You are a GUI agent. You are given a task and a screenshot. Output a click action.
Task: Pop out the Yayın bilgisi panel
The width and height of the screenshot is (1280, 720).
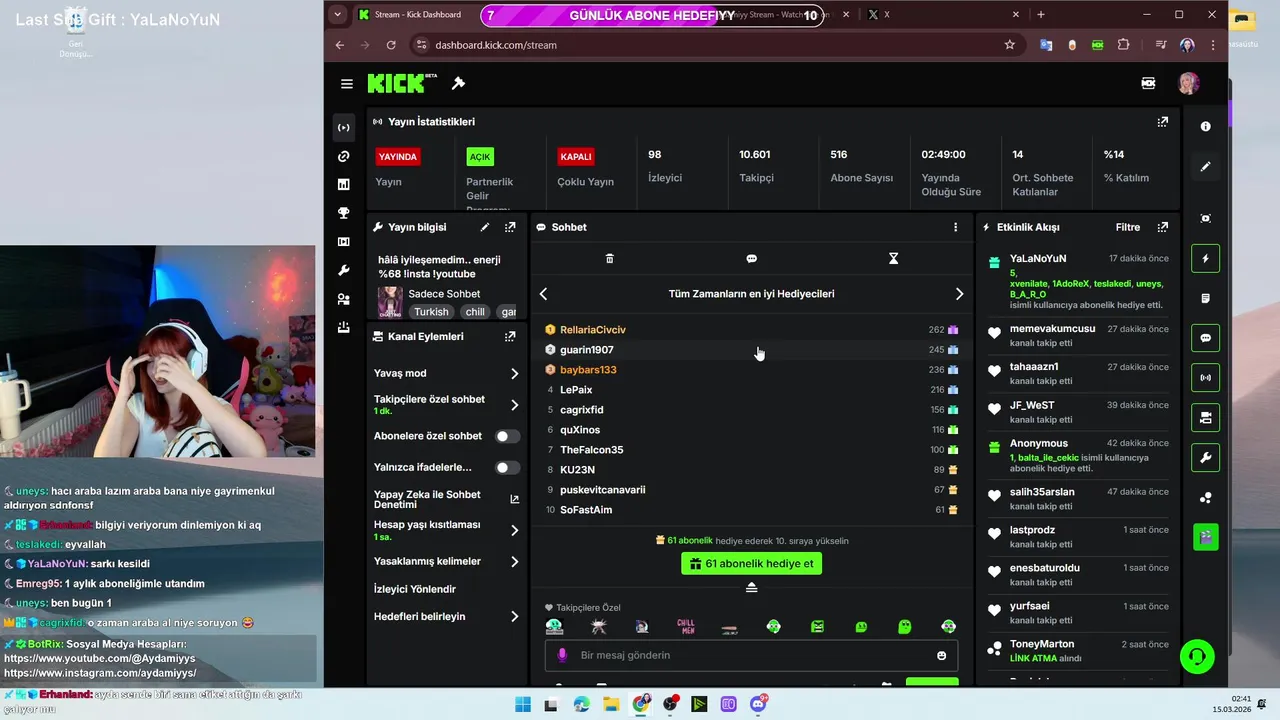pyautogui.click(x=510, y=227)
